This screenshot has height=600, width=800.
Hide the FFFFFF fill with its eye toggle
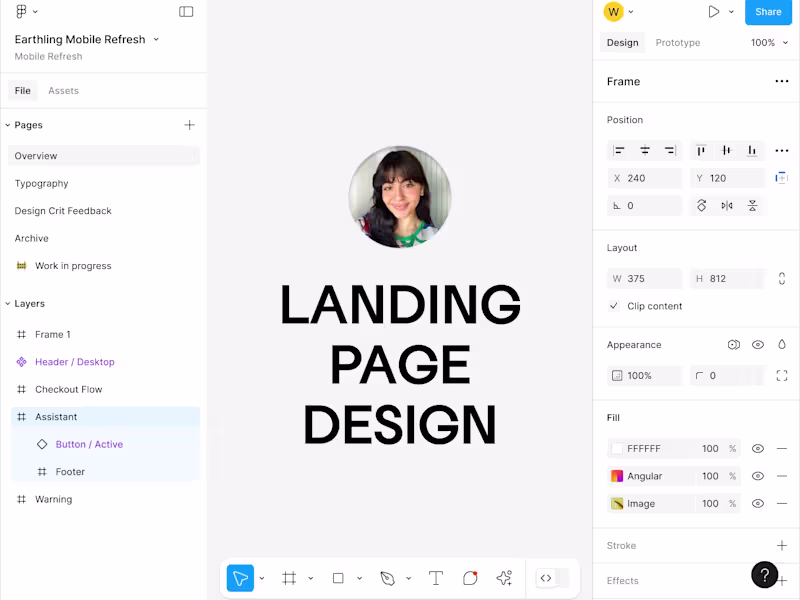tap(759, 448)
